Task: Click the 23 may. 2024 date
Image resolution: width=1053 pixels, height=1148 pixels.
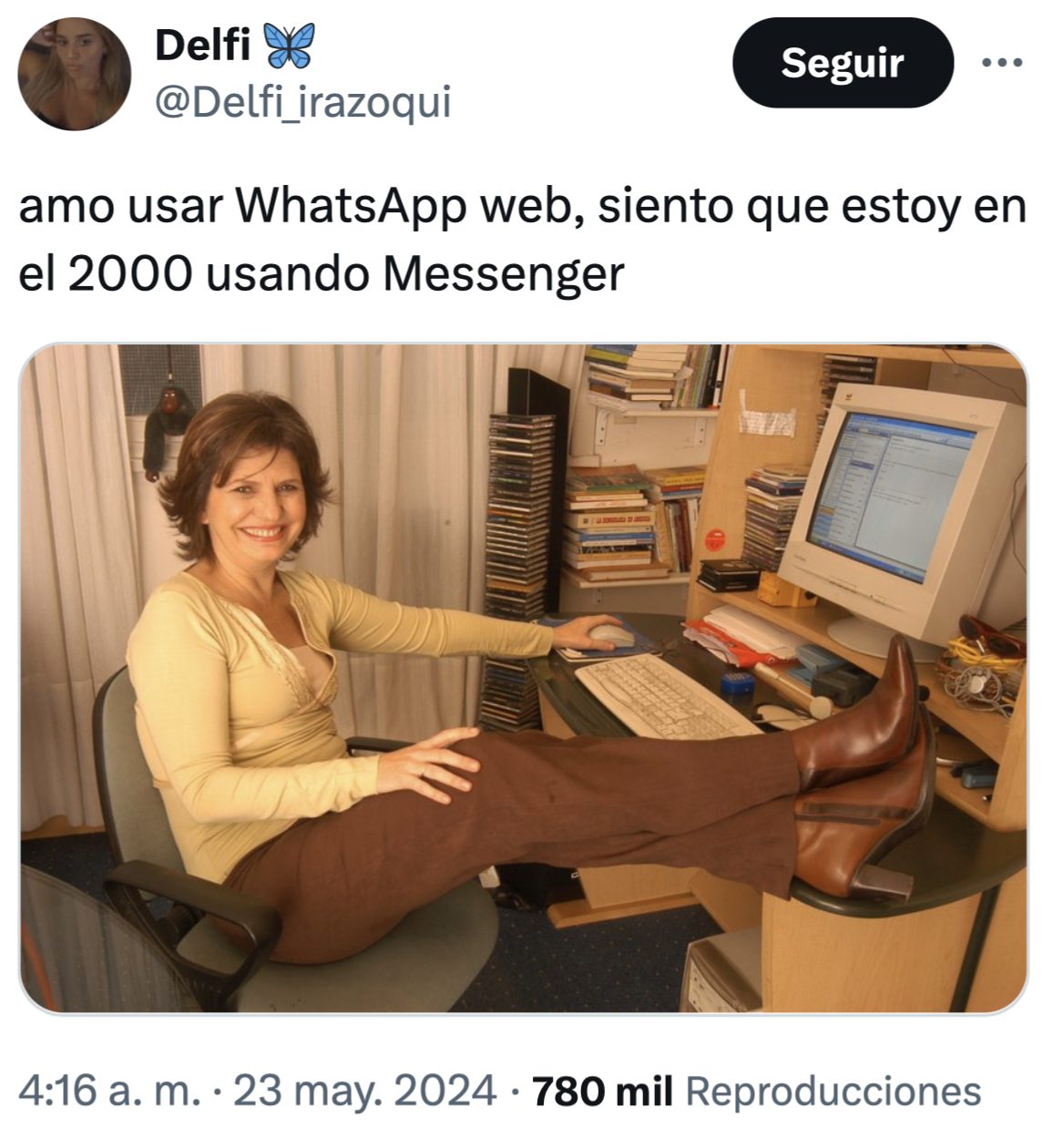Action: point(364,1090)
